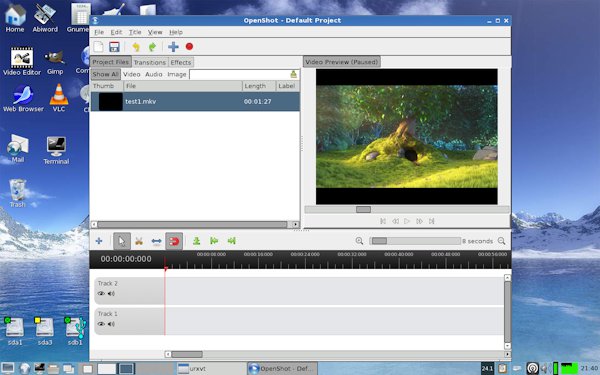Add a marker on the timeline
The width and height of the screenshot is (600, 375).
click(197, 241)
